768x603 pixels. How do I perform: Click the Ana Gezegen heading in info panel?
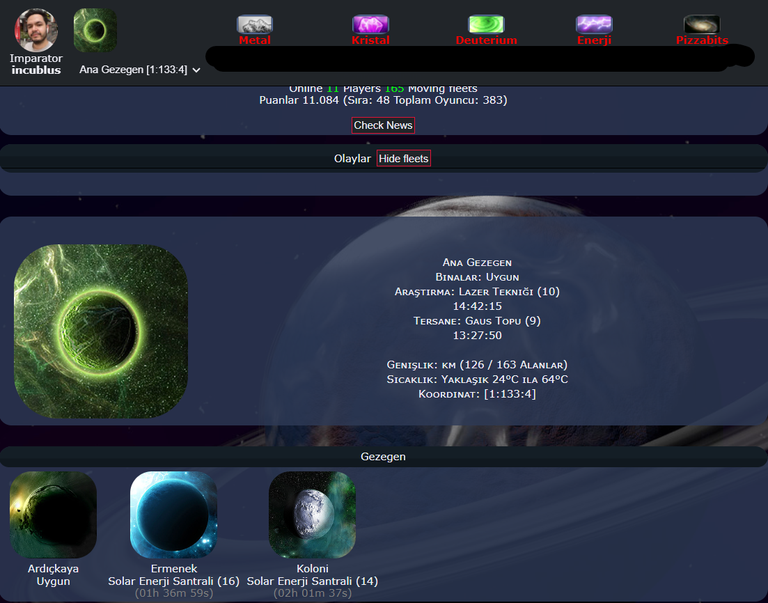tap(477, 263)
